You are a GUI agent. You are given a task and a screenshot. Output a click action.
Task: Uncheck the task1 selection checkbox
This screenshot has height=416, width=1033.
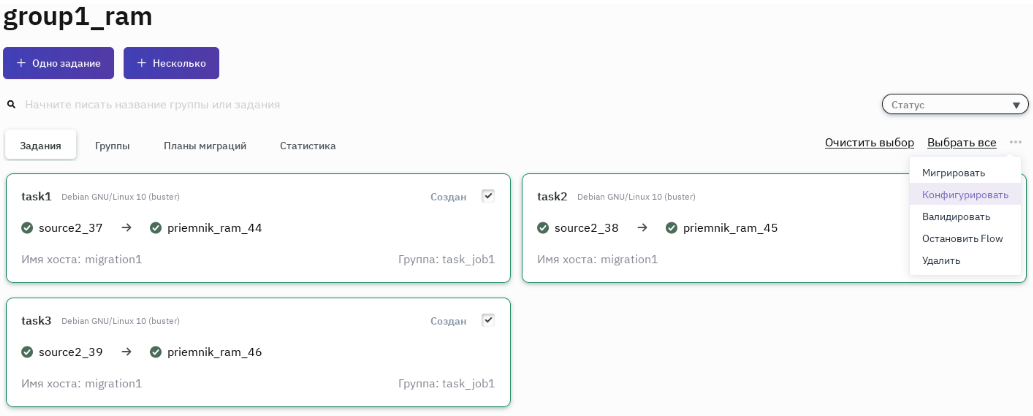tap(488, 196)
